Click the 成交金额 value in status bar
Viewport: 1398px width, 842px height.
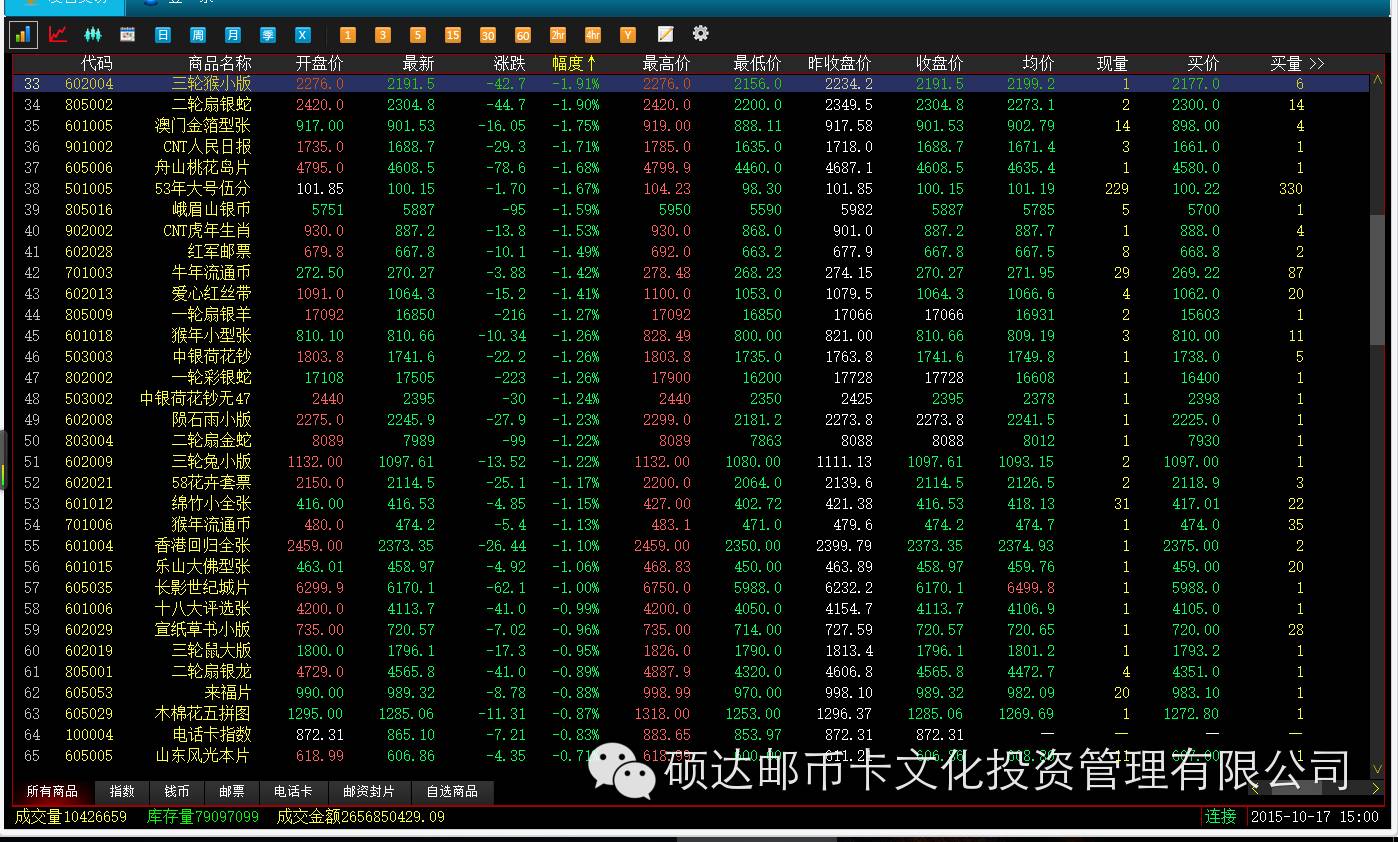pos(359,817)
